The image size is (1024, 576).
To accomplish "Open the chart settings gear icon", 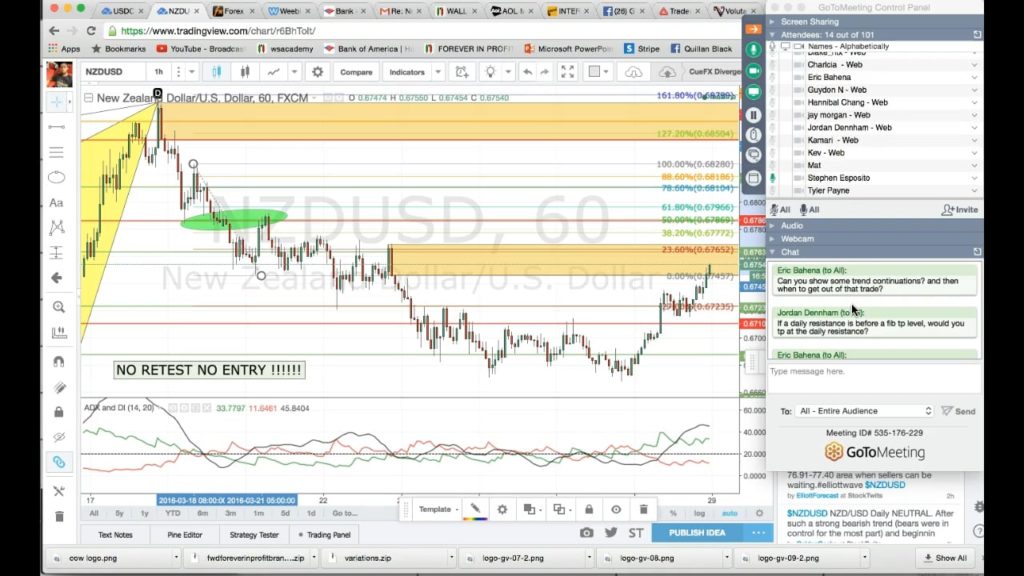I will (x=317, y=72).
